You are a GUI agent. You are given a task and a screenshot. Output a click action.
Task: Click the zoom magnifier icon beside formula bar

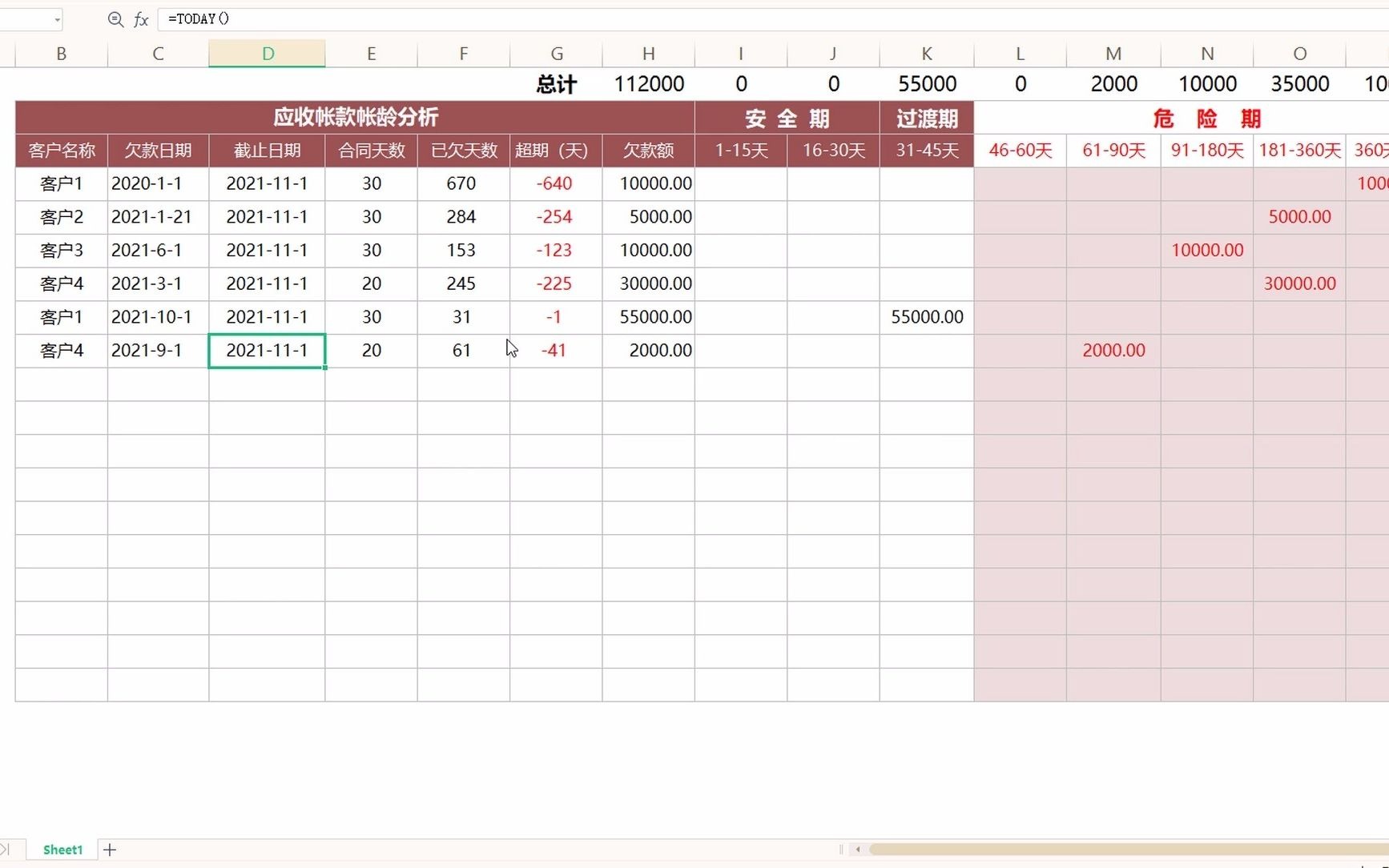(x=115, y=19)
